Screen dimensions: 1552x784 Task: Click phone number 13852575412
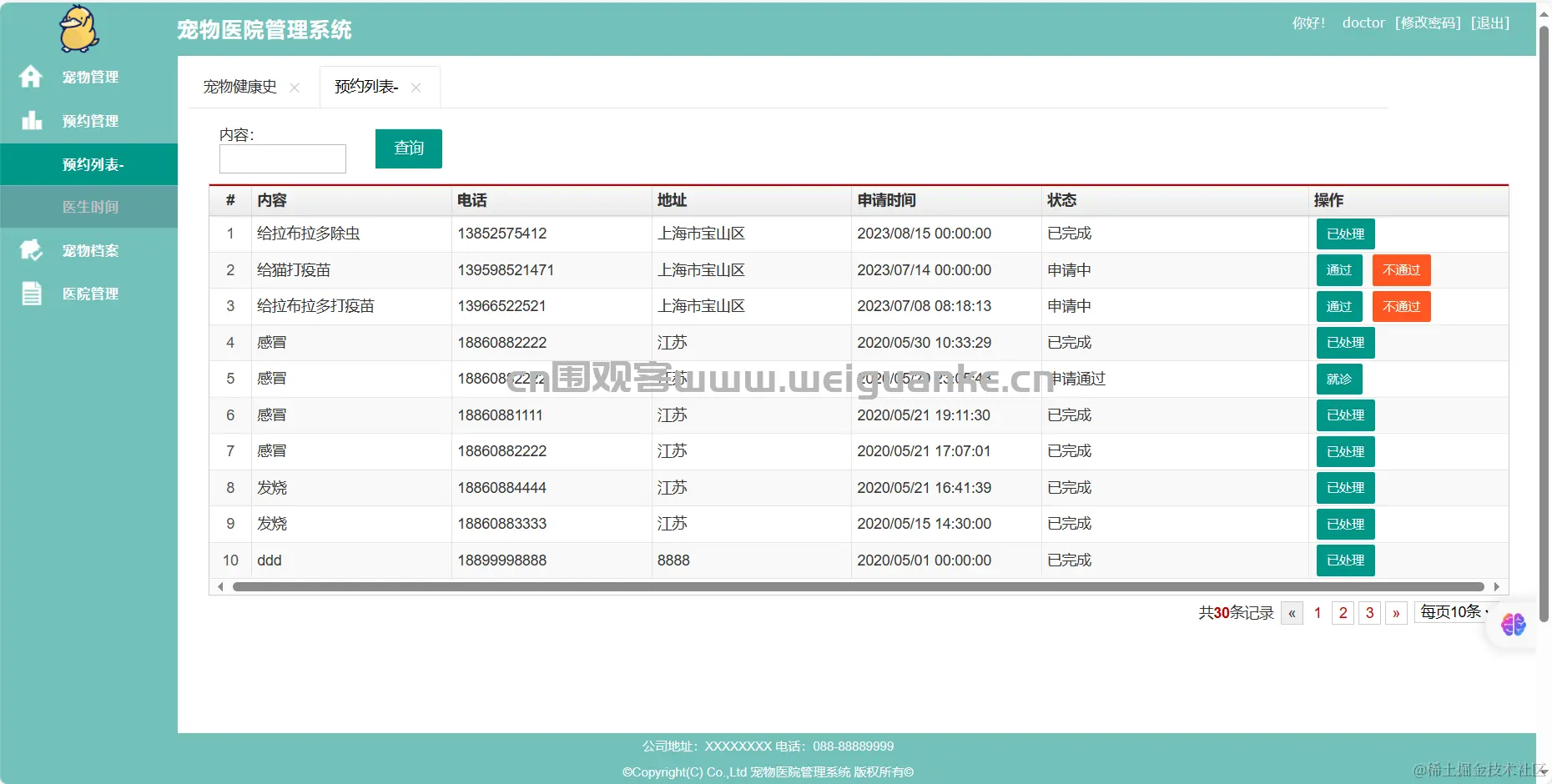tap(501, 234)
